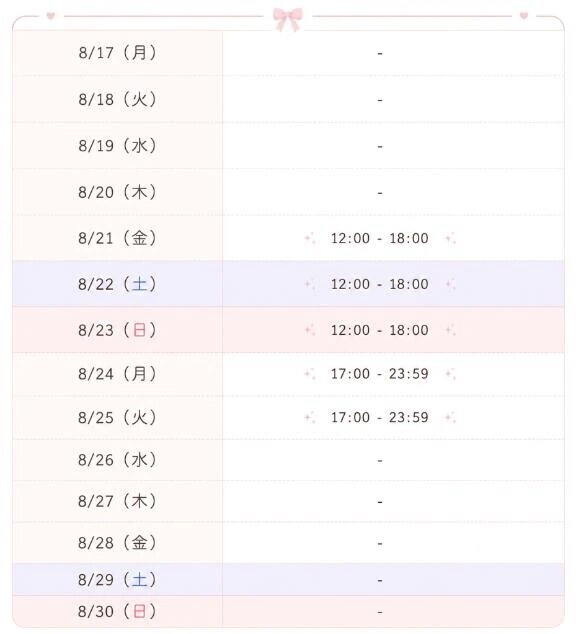Screen dimensions: 576x634
Task: Click the 8/28 (金) date cell
Action: 117,543
